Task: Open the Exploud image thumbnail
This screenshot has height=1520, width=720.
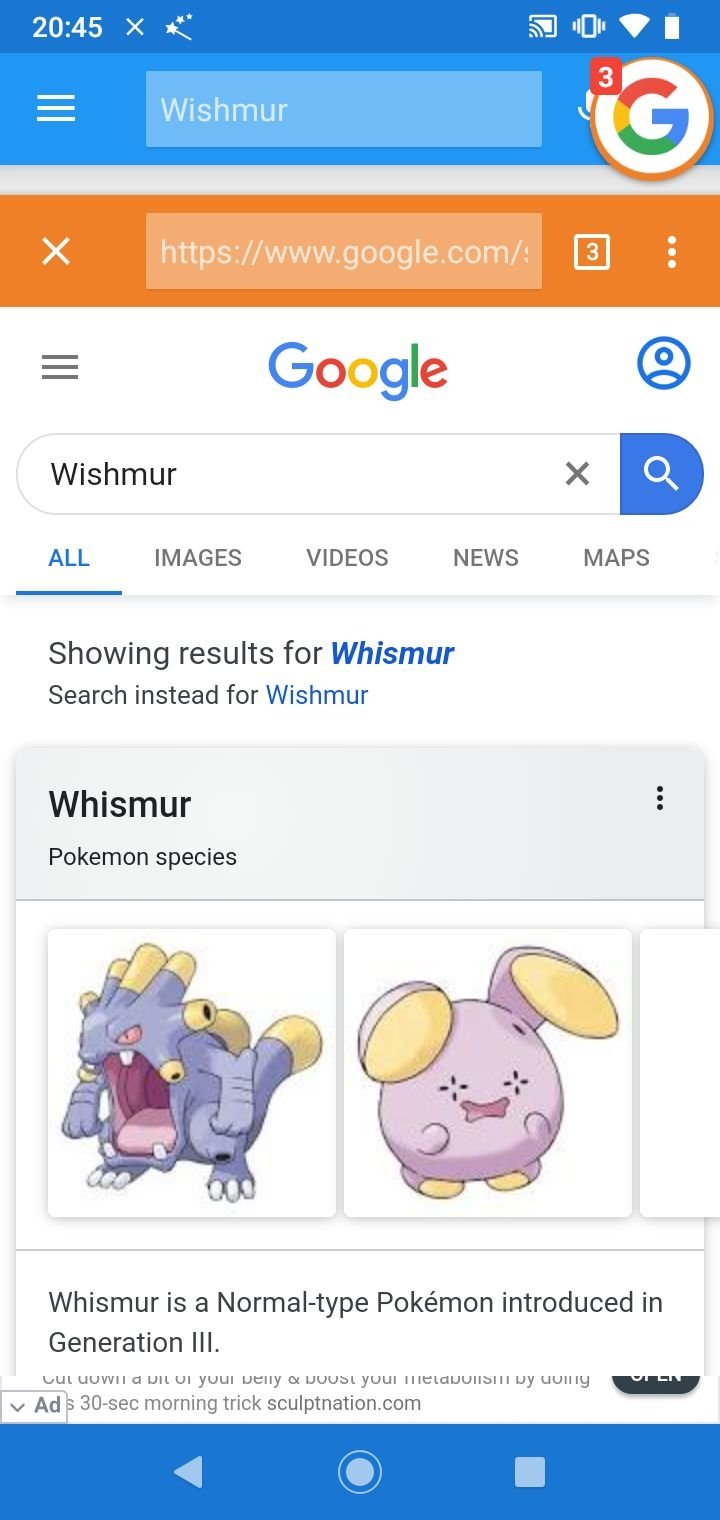Action: [192, 1073]
